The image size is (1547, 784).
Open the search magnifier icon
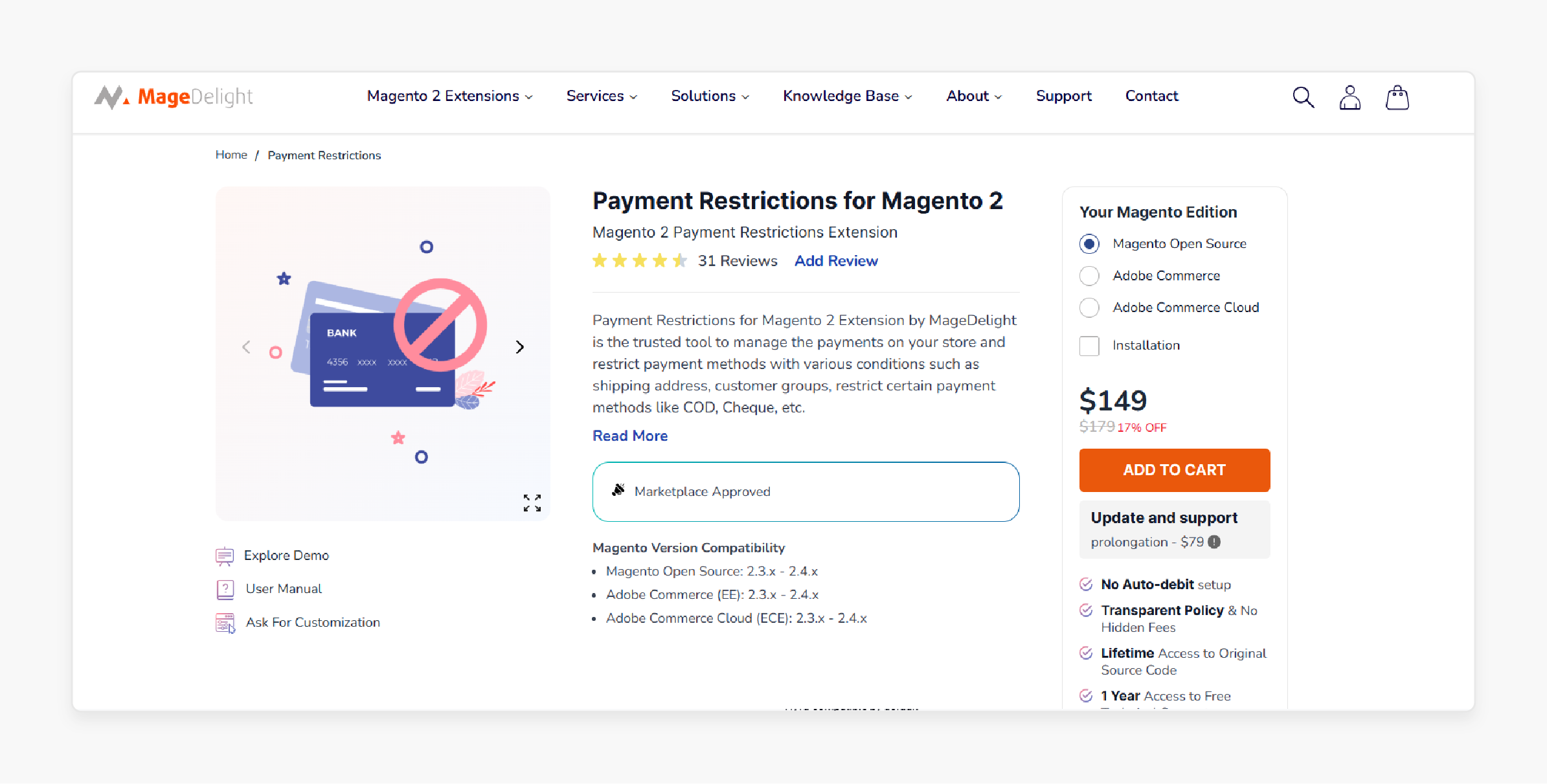tap(1303, 97)
